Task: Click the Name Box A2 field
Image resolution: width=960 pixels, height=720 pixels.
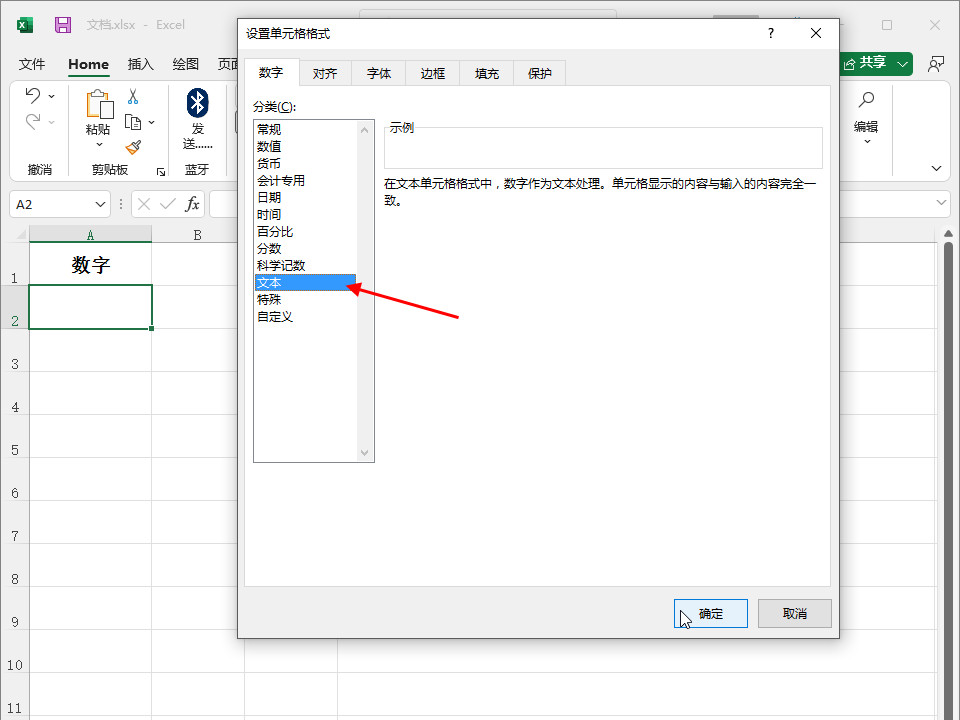Action: click(52, 204)
